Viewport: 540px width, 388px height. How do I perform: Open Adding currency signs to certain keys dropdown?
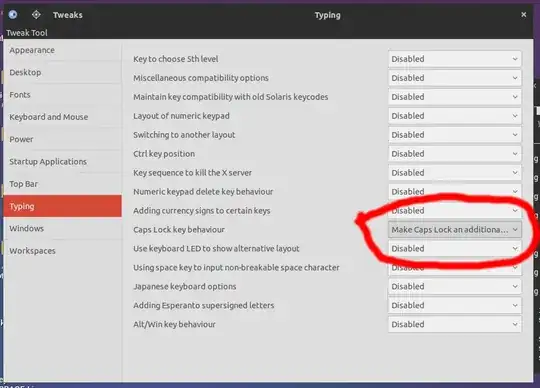point(455,210)
